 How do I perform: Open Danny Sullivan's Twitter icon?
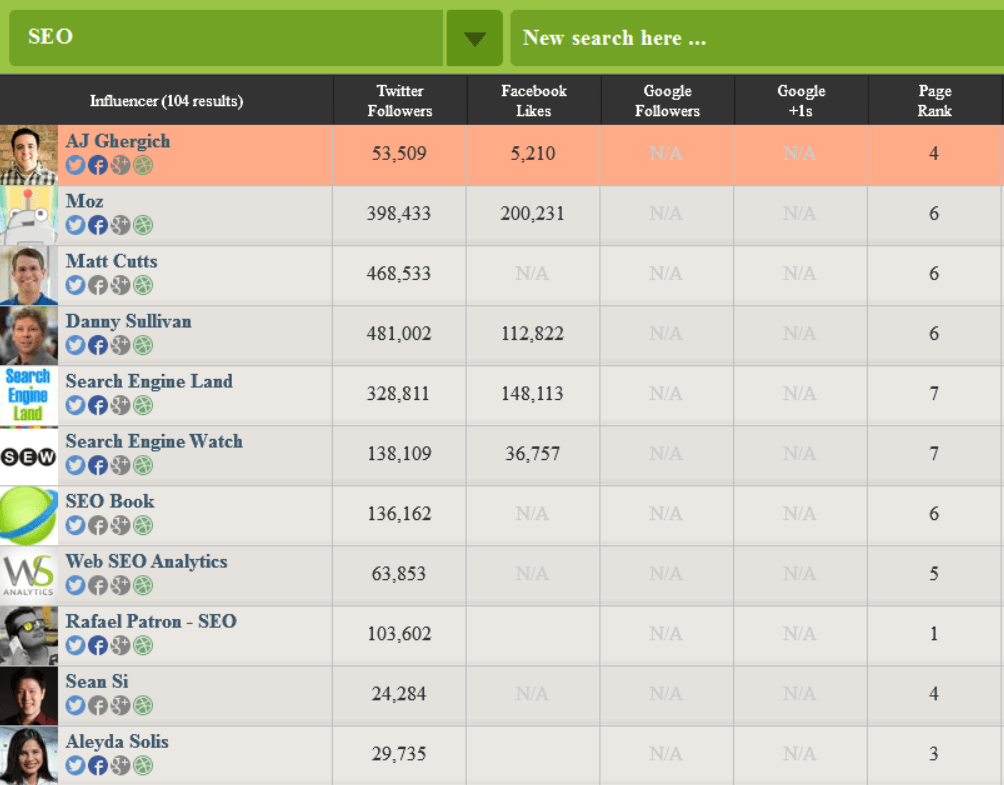[76, 345]
